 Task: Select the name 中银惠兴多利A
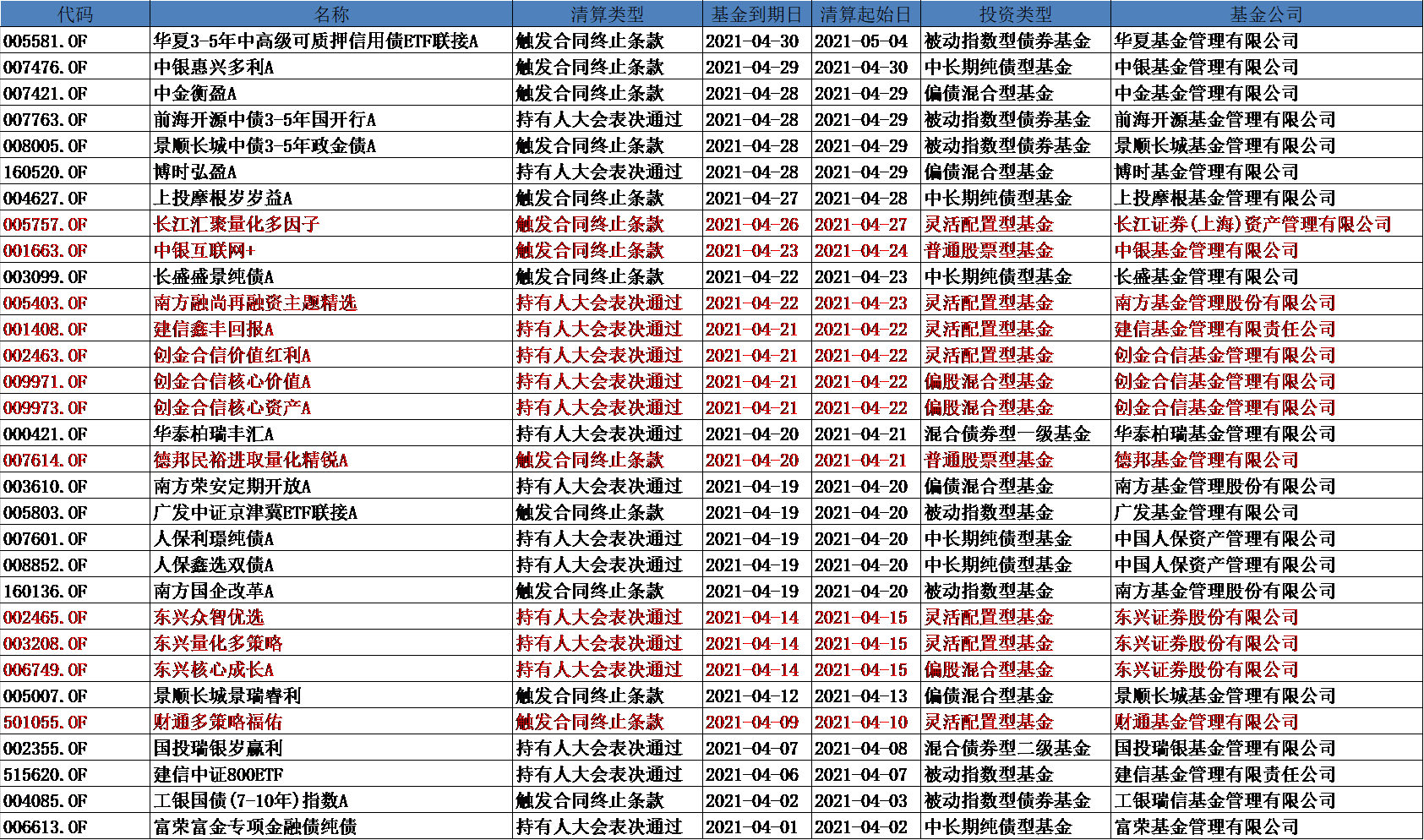tap(214, 68)
